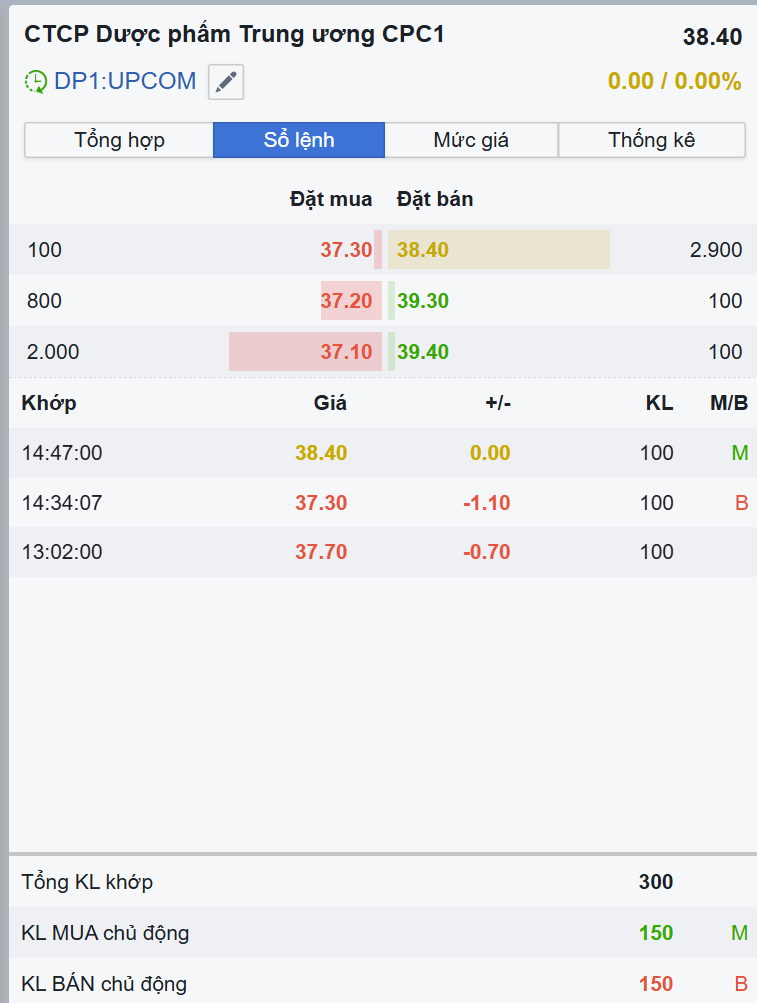Click the 38.40 ask price
Image resolution: width=757 pixels, height=1003 pixels.
point(423,250)
